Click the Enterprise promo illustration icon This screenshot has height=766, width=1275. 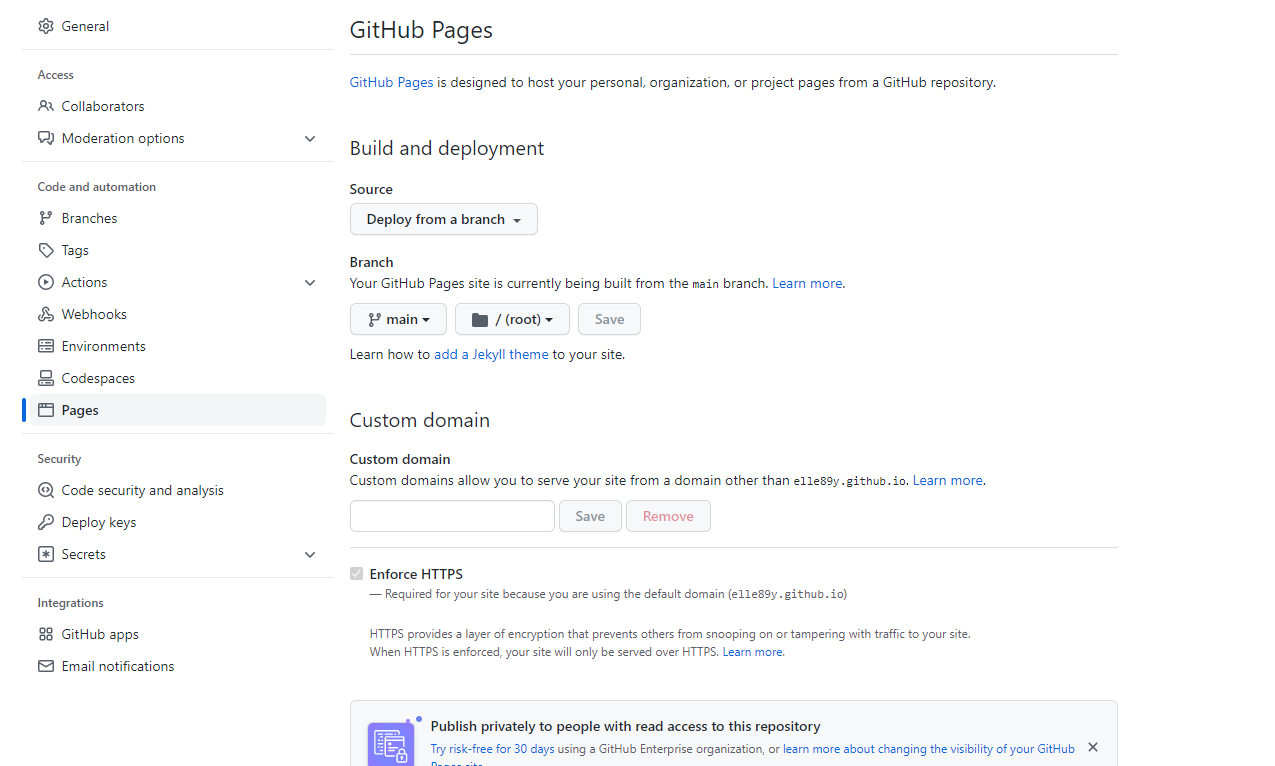coord(392,742)
